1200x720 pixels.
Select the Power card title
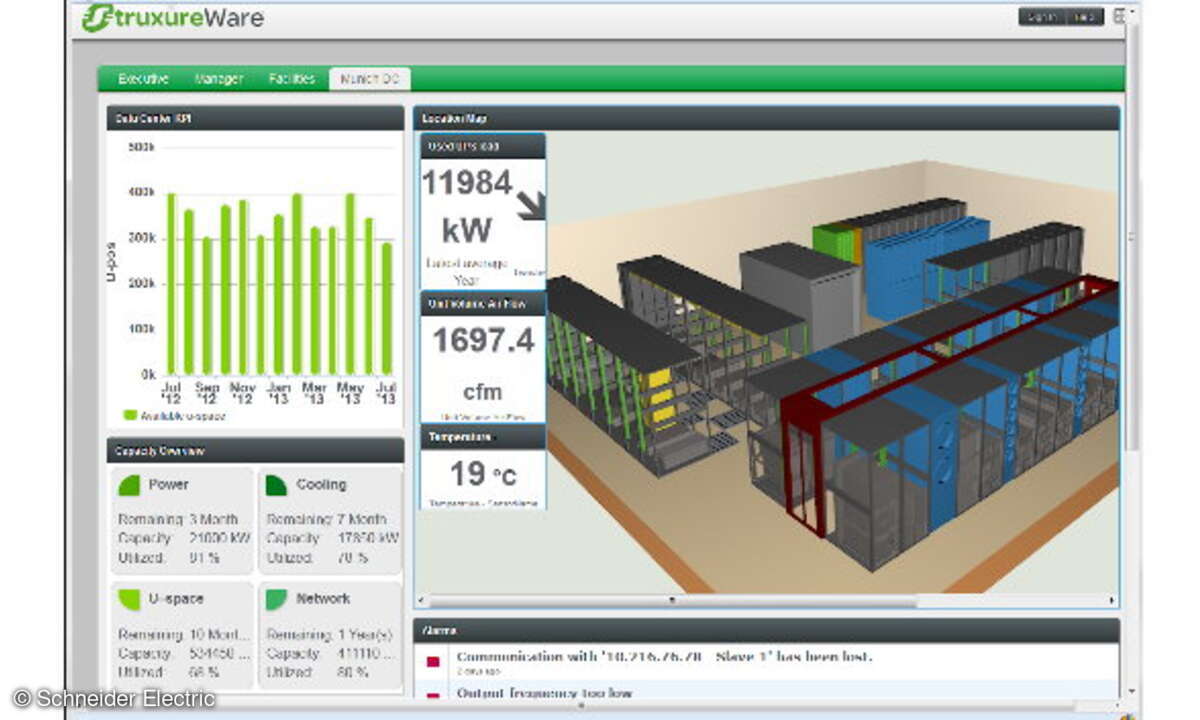(x=168, y=485)
